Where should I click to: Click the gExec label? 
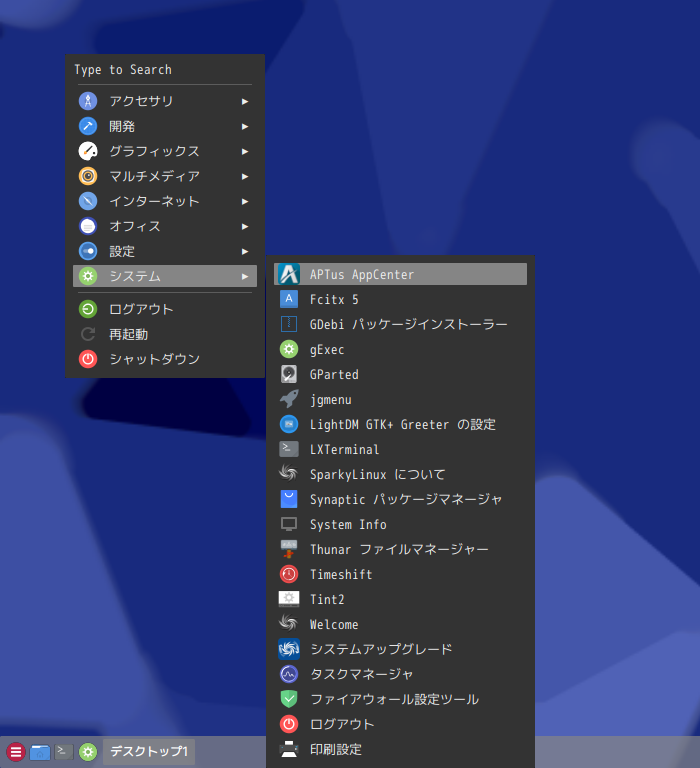point(327,350)
